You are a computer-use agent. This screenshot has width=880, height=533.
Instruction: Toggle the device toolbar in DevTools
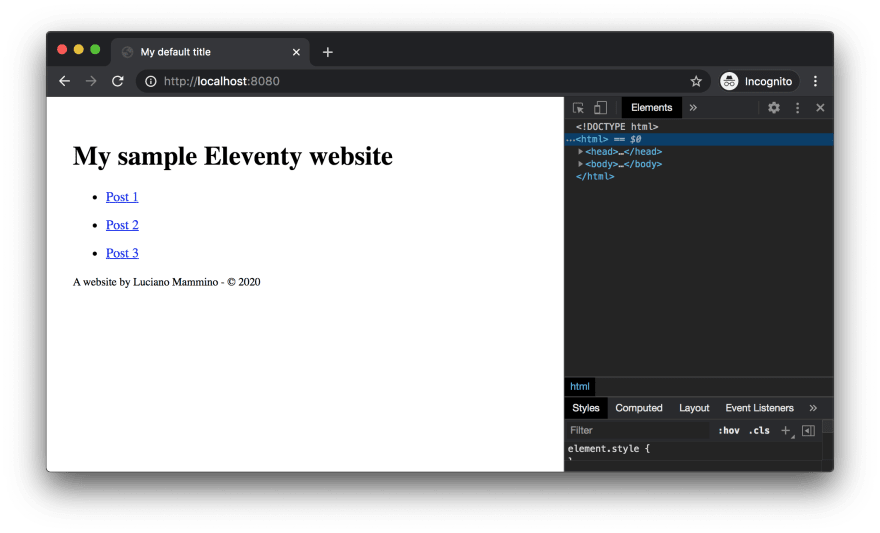(601, 108)
